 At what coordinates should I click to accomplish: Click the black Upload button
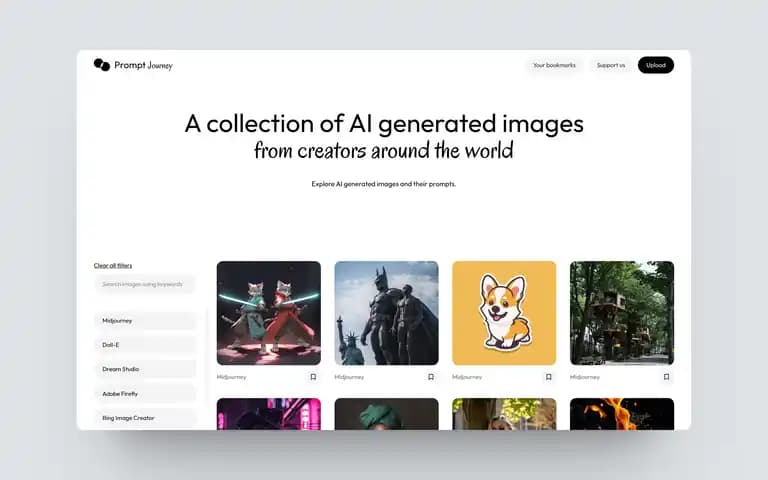tap(656, 65)
